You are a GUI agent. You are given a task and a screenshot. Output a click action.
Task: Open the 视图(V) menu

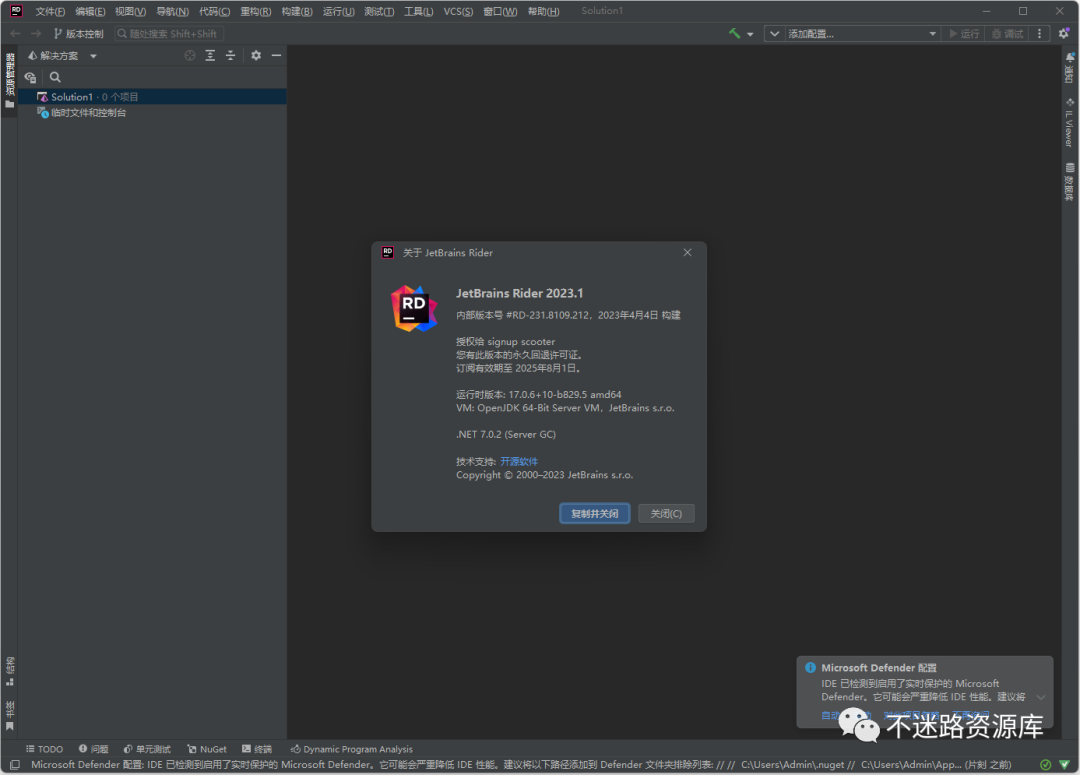pos(130,11)
